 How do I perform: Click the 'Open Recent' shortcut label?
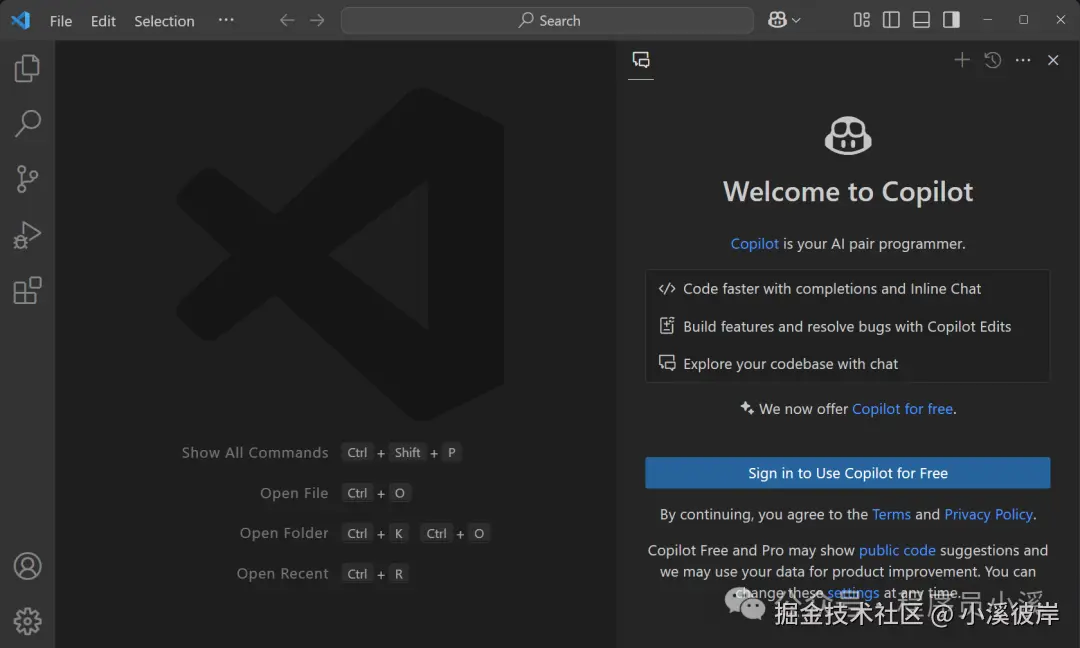(282, 574)
